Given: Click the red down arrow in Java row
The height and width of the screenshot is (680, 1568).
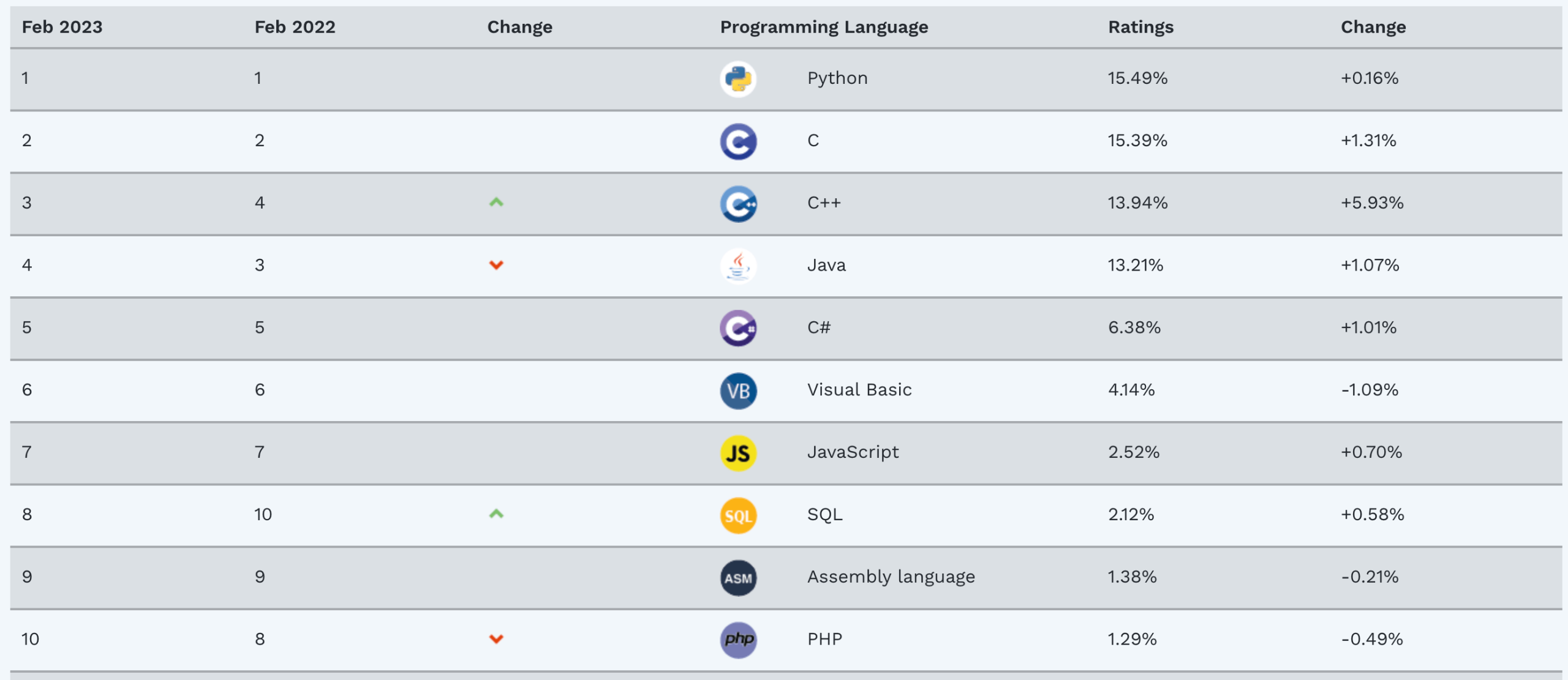Looking at the screenshot, I should click(496, 265).
